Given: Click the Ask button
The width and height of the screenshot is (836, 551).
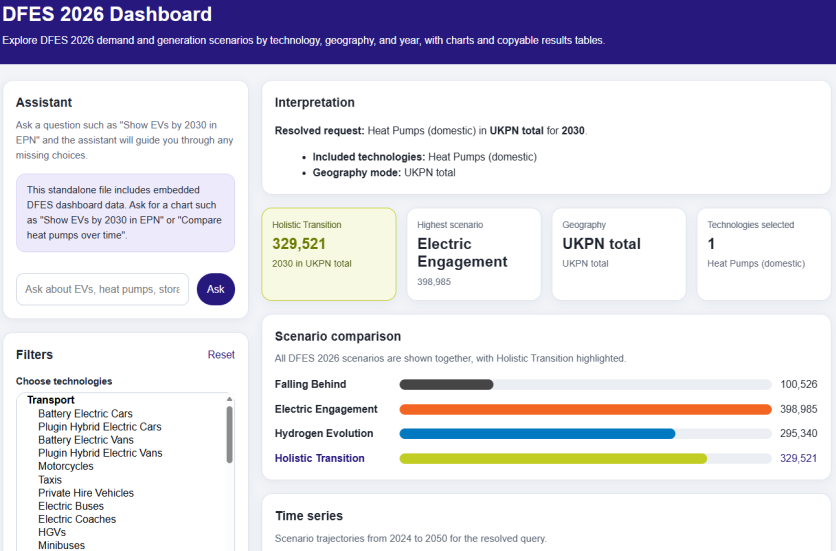Looking at the screenshot, I should click(x=215, y=289).
